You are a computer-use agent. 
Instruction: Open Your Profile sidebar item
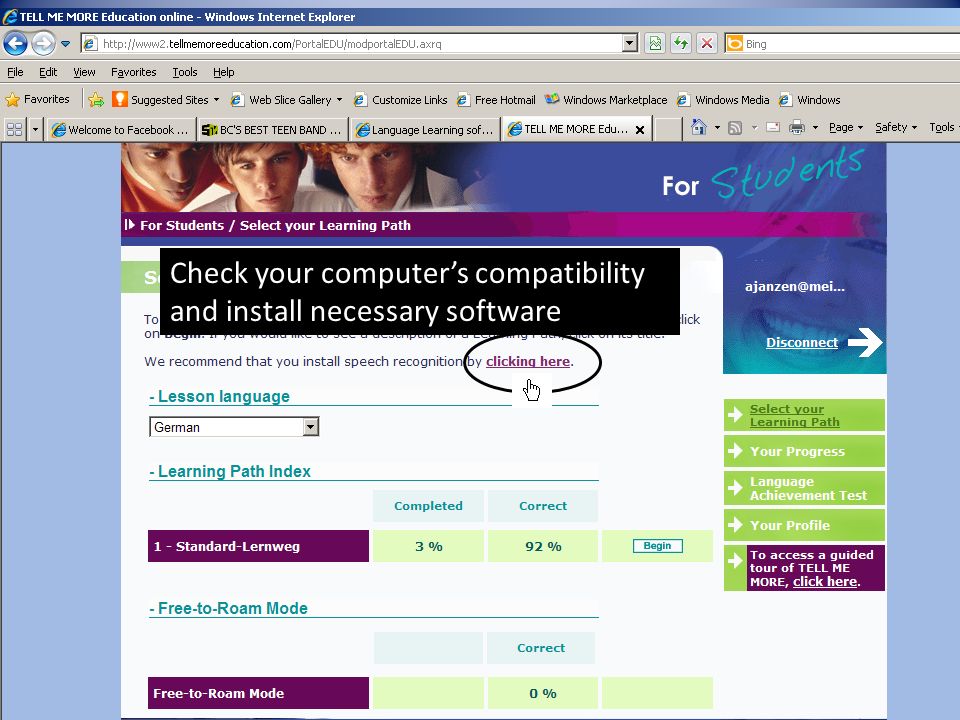[804, 525]
